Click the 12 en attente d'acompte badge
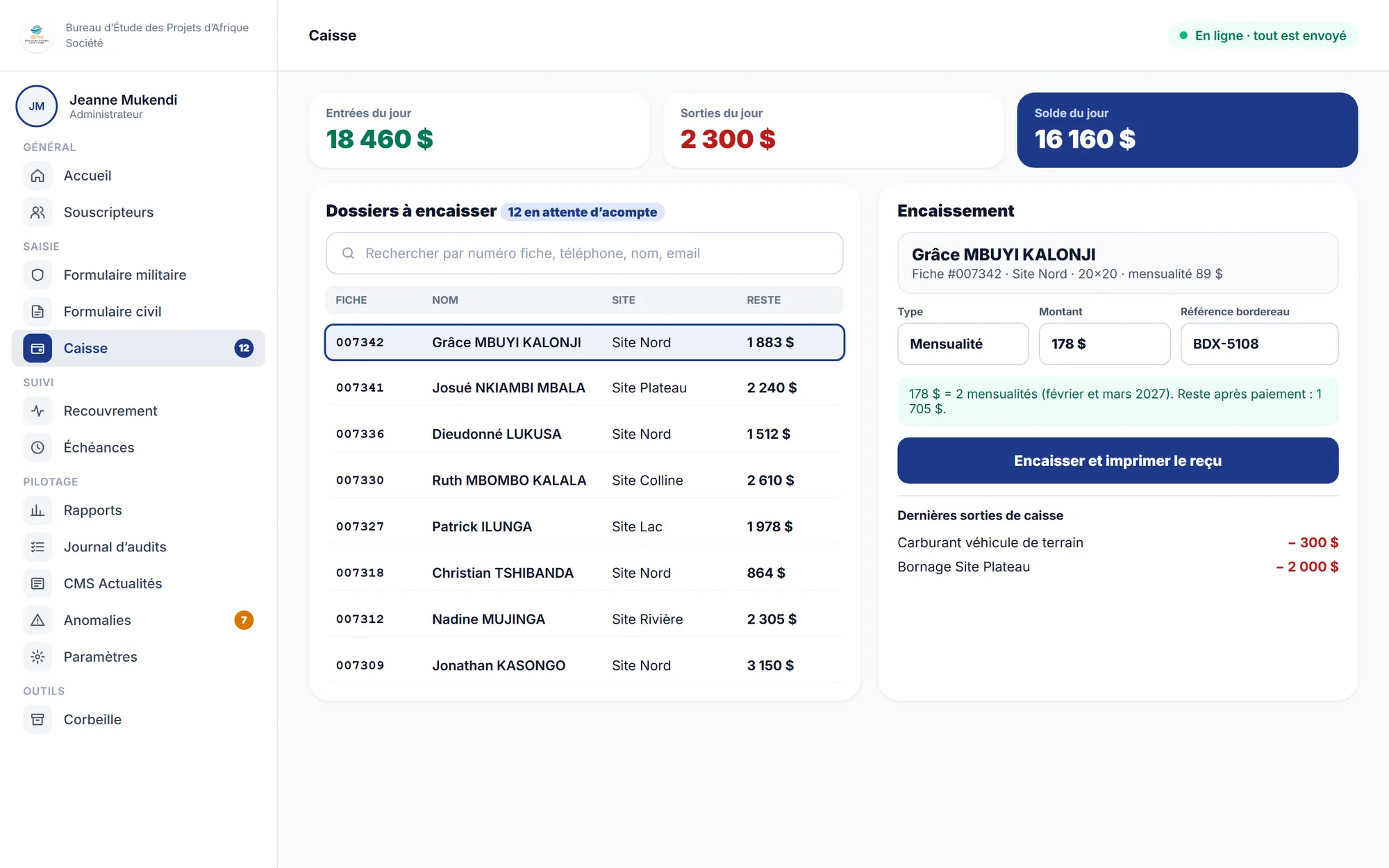 (582, 212)
